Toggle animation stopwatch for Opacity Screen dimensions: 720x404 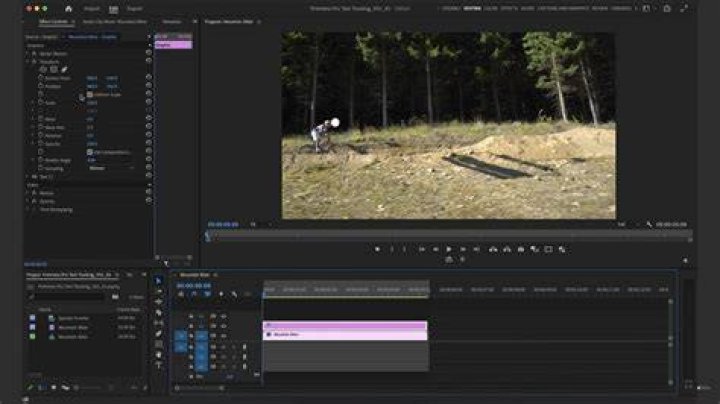pos(40,144)
